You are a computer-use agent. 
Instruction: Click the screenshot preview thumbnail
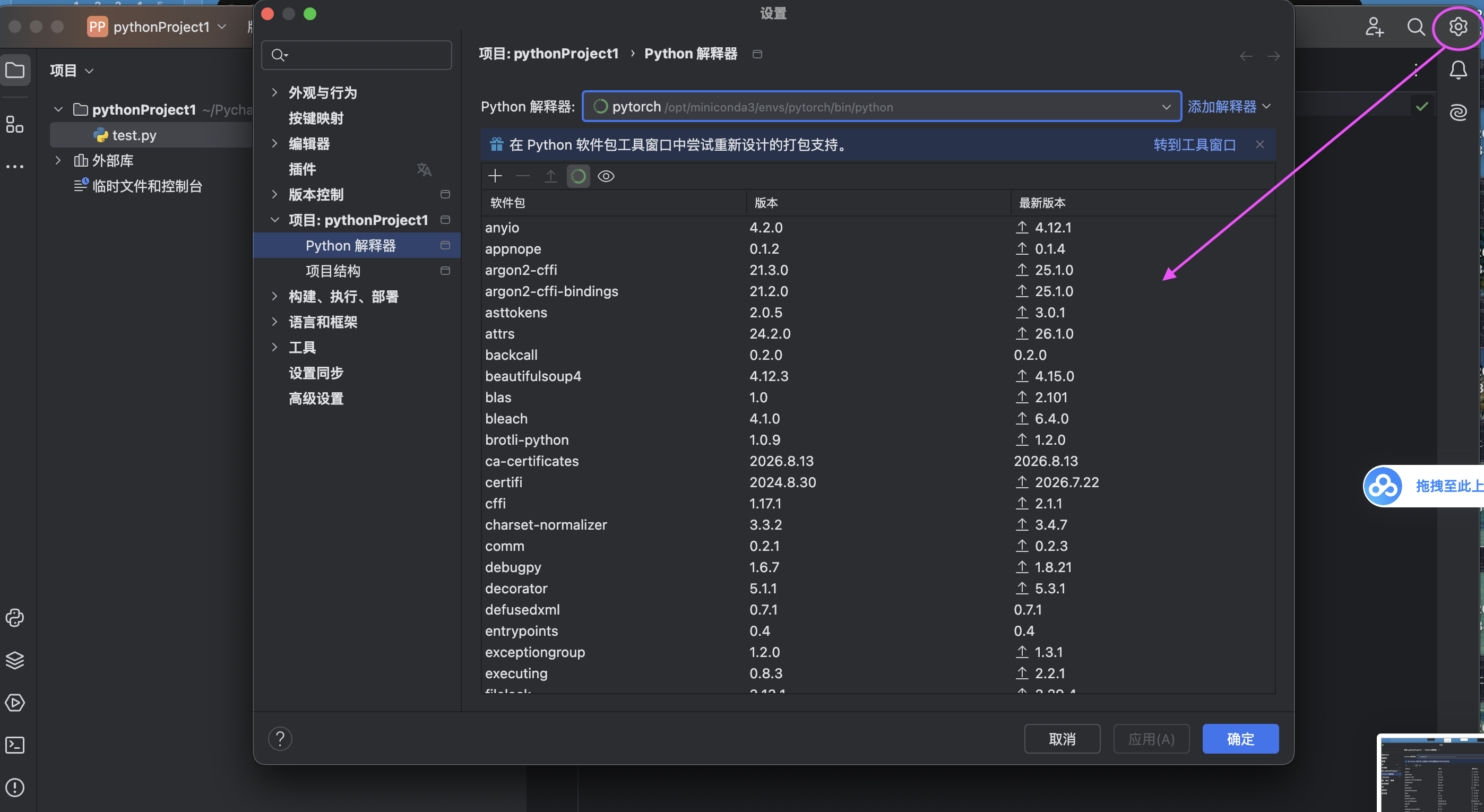point(1430,773)
